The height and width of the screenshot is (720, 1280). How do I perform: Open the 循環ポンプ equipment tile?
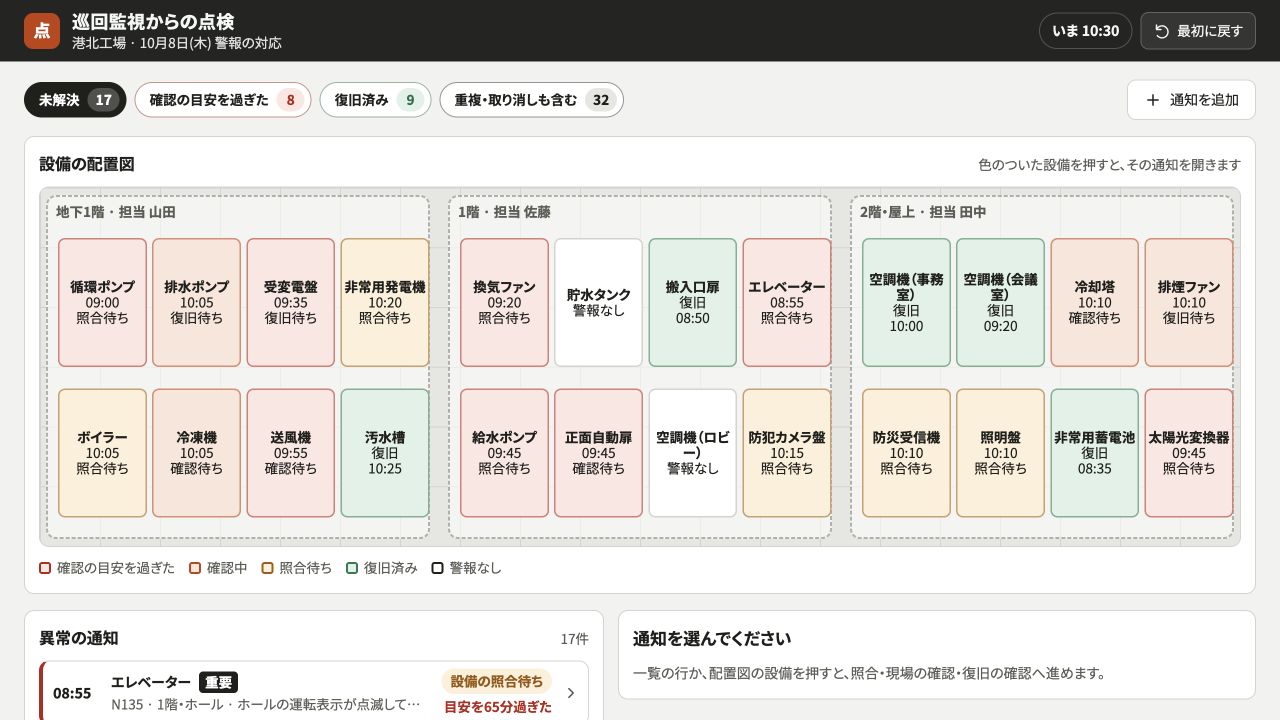click(x=103, y=302)
